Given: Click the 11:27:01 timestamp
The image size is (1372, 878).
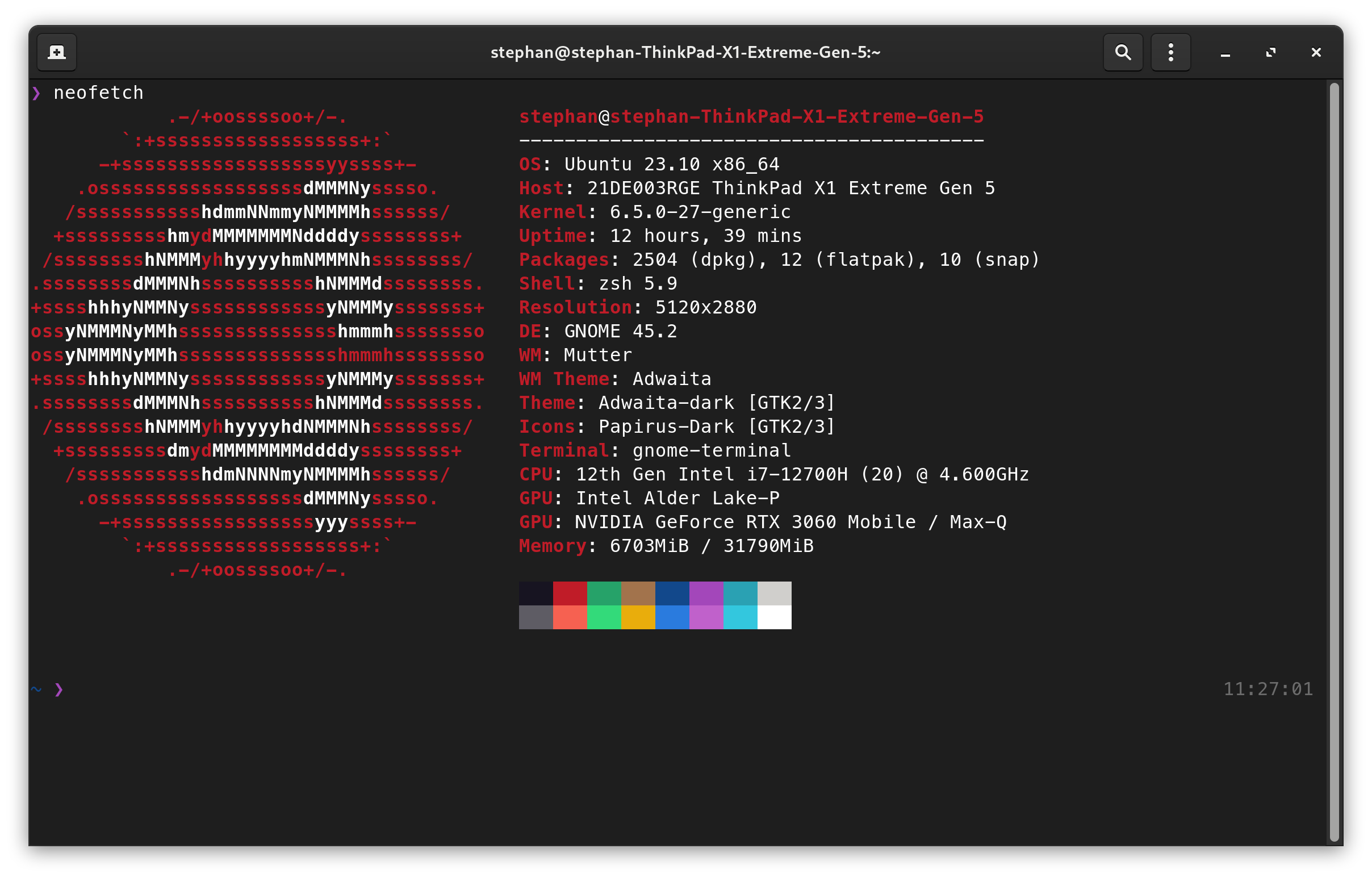Looking at the screenshot, I should [x=1268, y=689].
